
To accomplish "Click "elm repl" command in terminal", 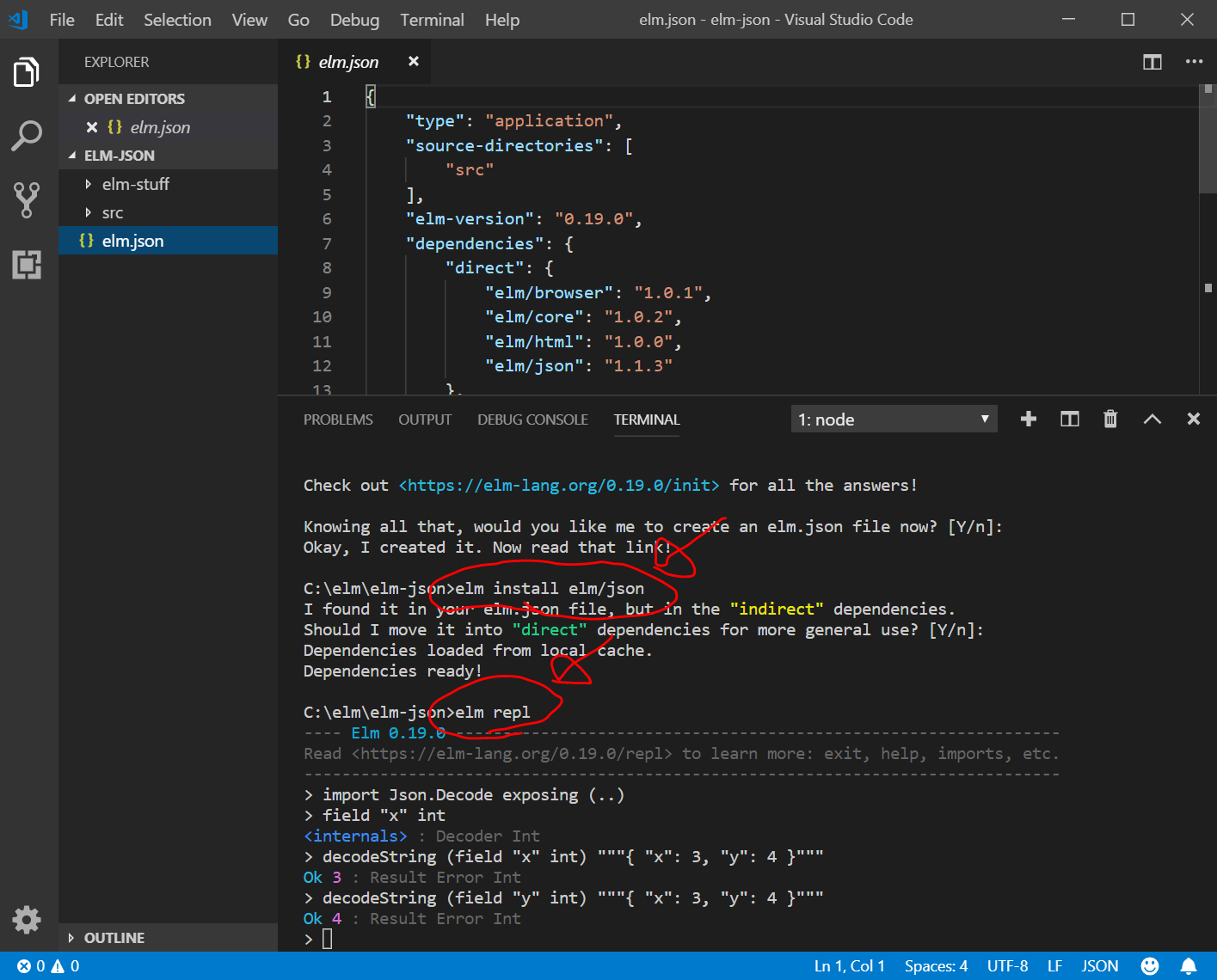I will 493,713.
